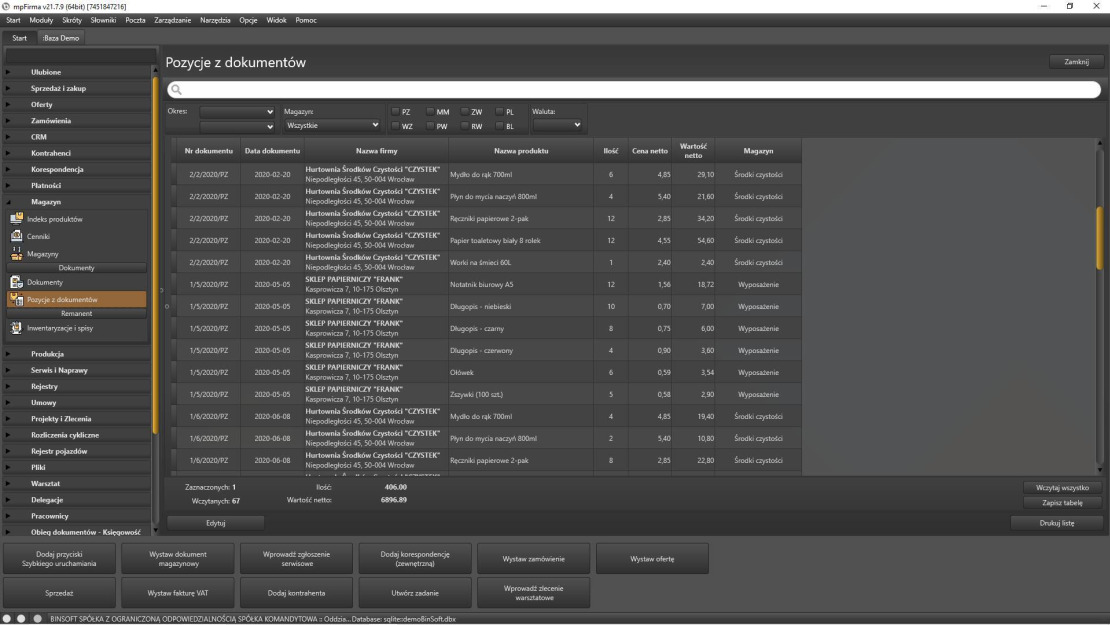Screen dimensions: 1110x625
Task: Click the Pozycje z dokumentów icon
Action: [x=16, y=299]
